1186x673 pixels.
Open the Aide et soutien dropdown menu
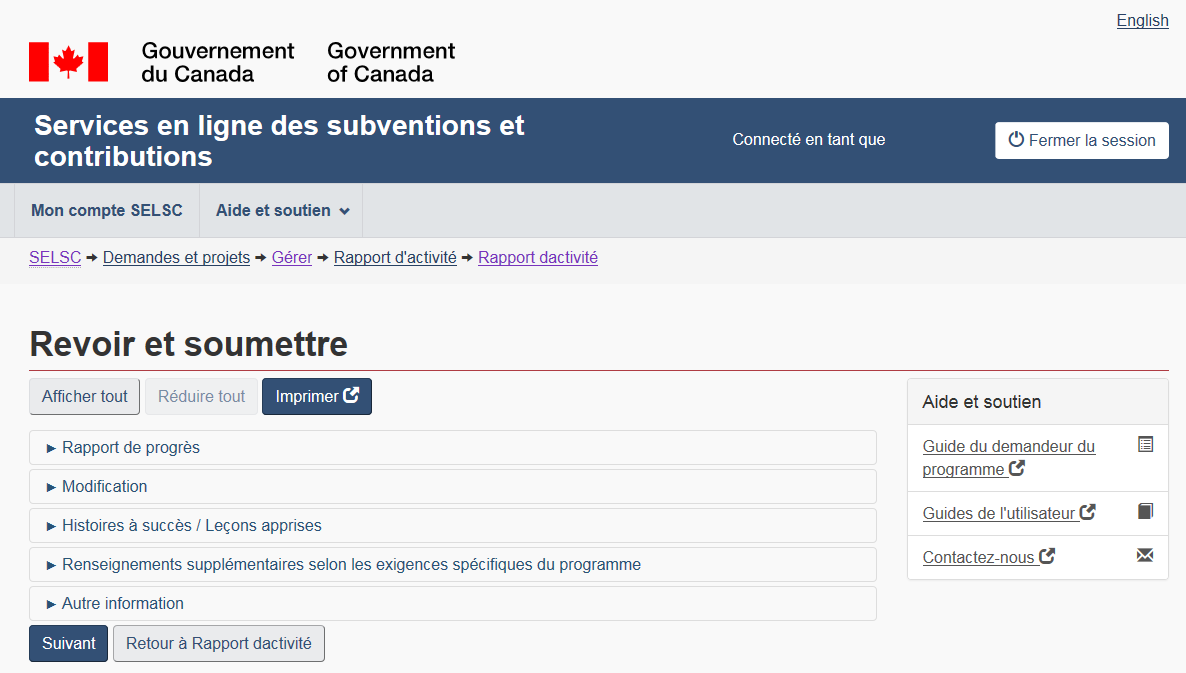pos(282,211)
